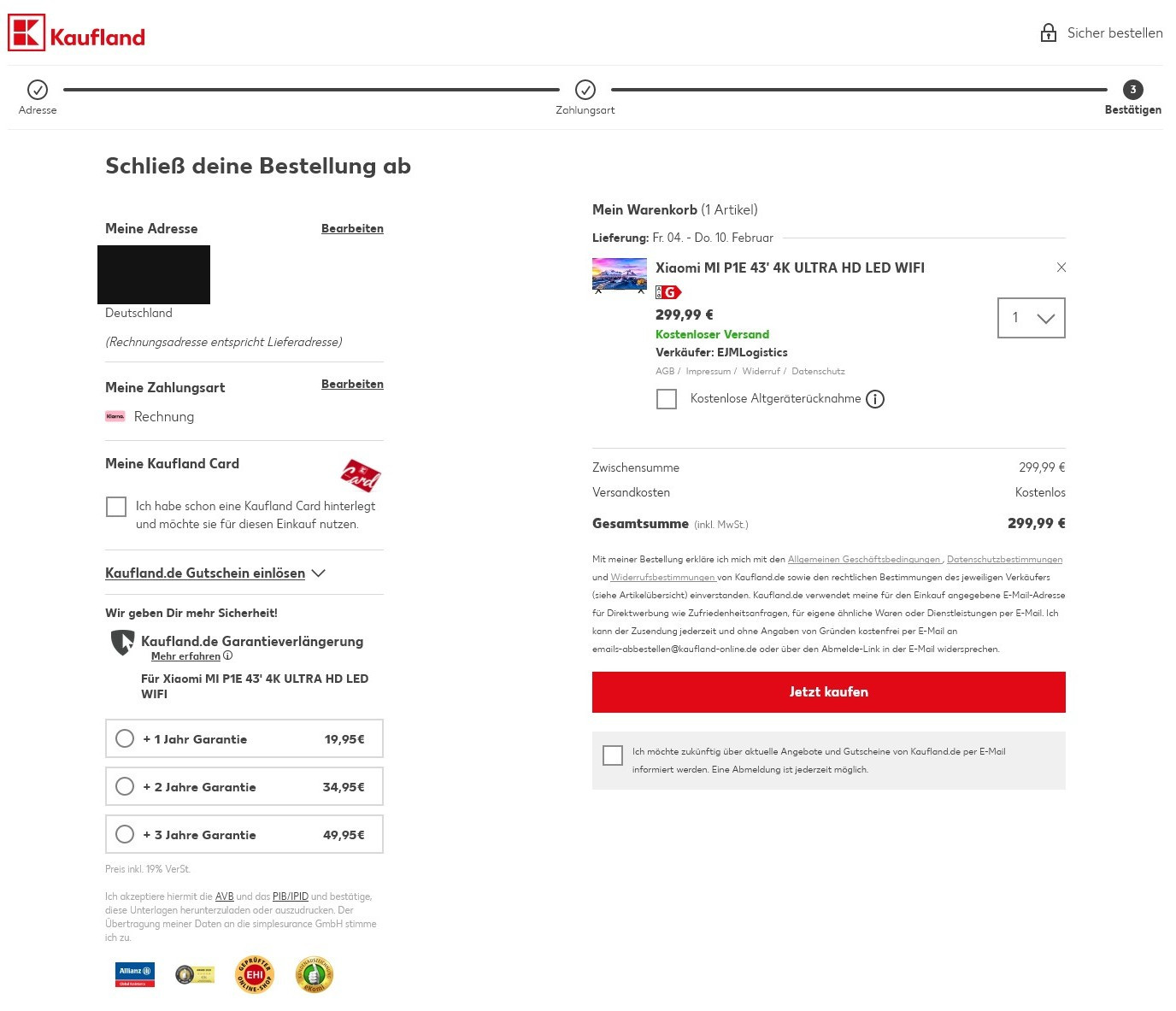Remove Xiaomi TV from cart with X
The image size is (1176, 1011).
pos(1061,267)
